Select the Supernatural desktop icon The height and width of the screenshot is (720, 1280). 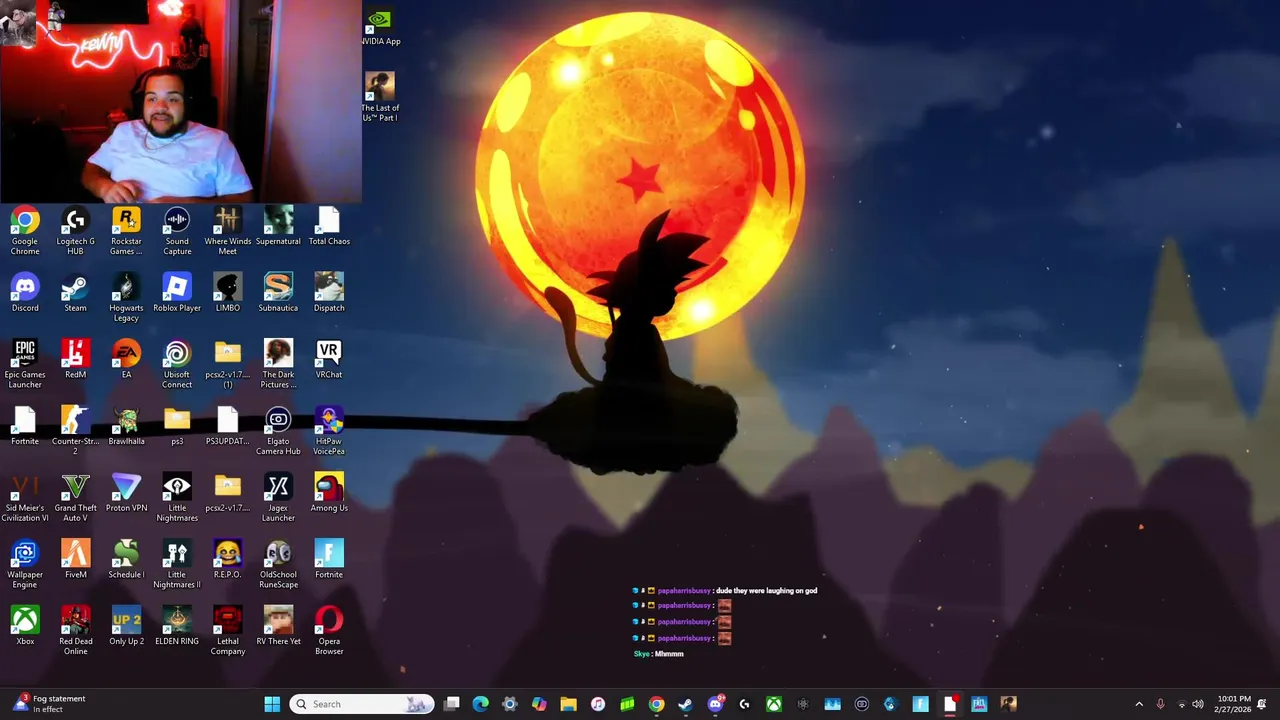pyautogui.click(x=278, y=226)
